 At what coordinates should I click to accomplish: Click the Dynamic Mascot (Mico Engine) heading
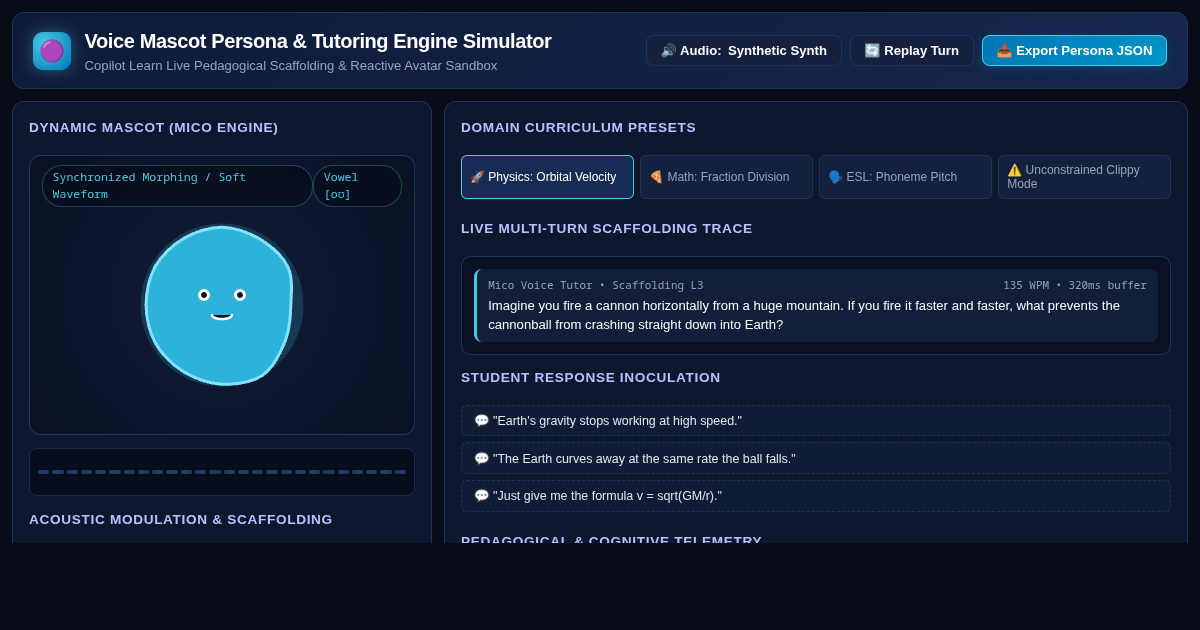coord(154,128)
